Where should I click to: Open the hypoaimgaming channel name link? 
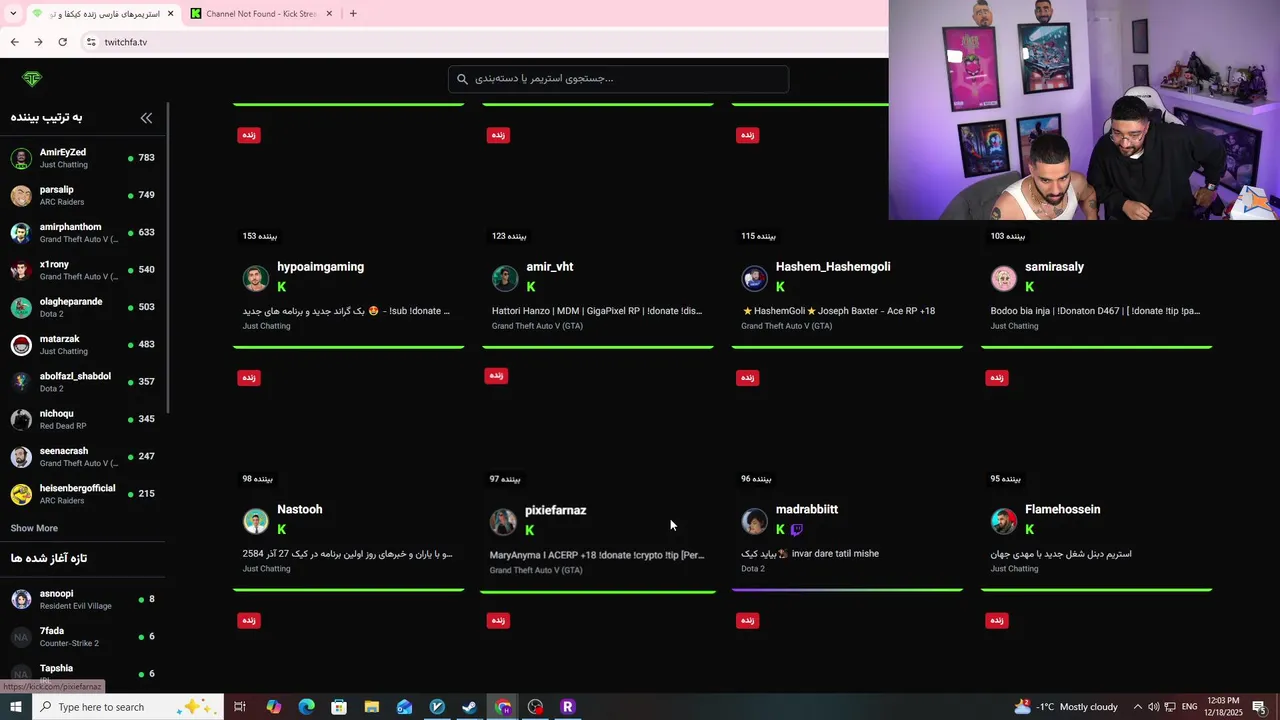pyautogui.click(x=320, y=267)
